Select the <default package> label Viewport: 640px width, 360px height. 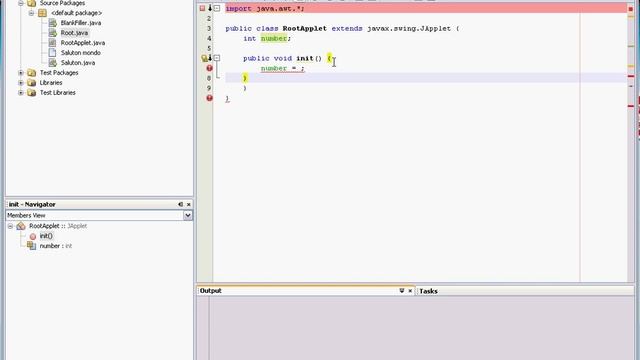click(76, 13)
